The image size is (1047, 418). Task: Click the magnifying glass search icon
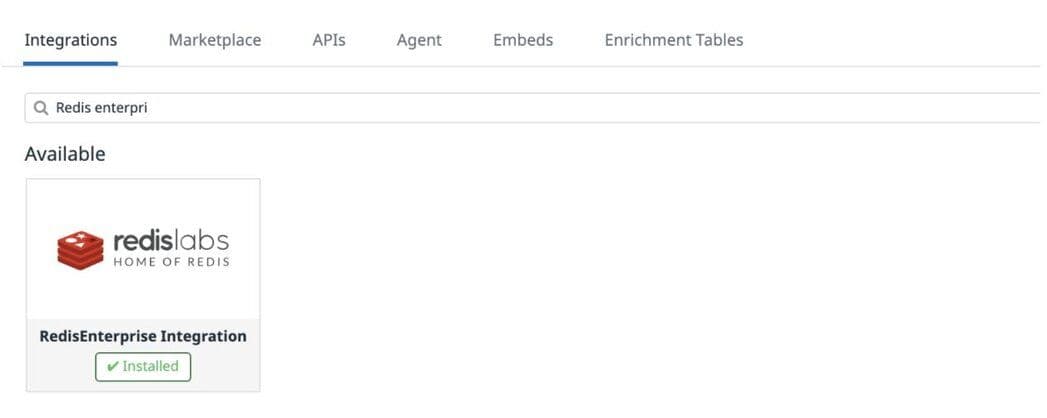[41, 108]
